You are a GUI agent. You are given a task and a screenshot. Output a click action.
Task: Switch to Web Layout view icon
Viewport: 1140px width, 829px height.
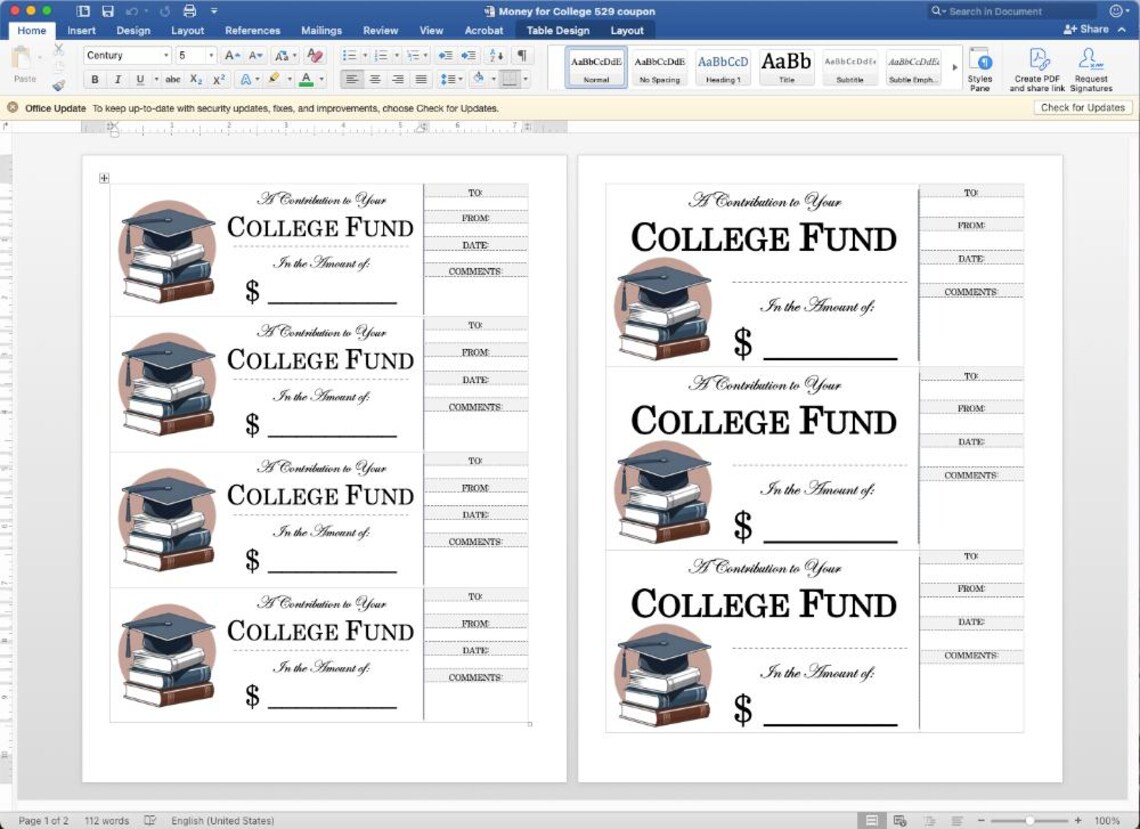(x=899, y=820)
